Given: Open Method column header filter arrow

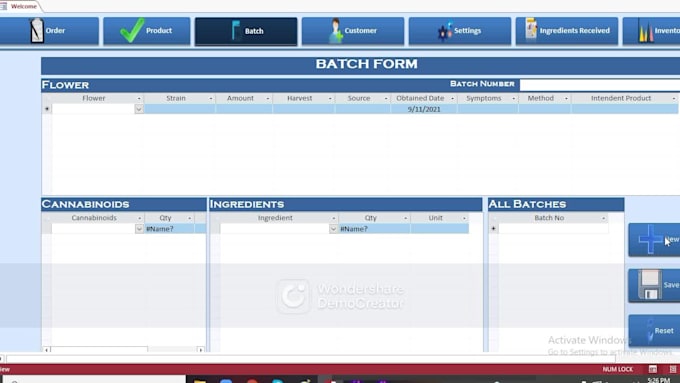Looking at the screenshot, I should tap(566, 98).
